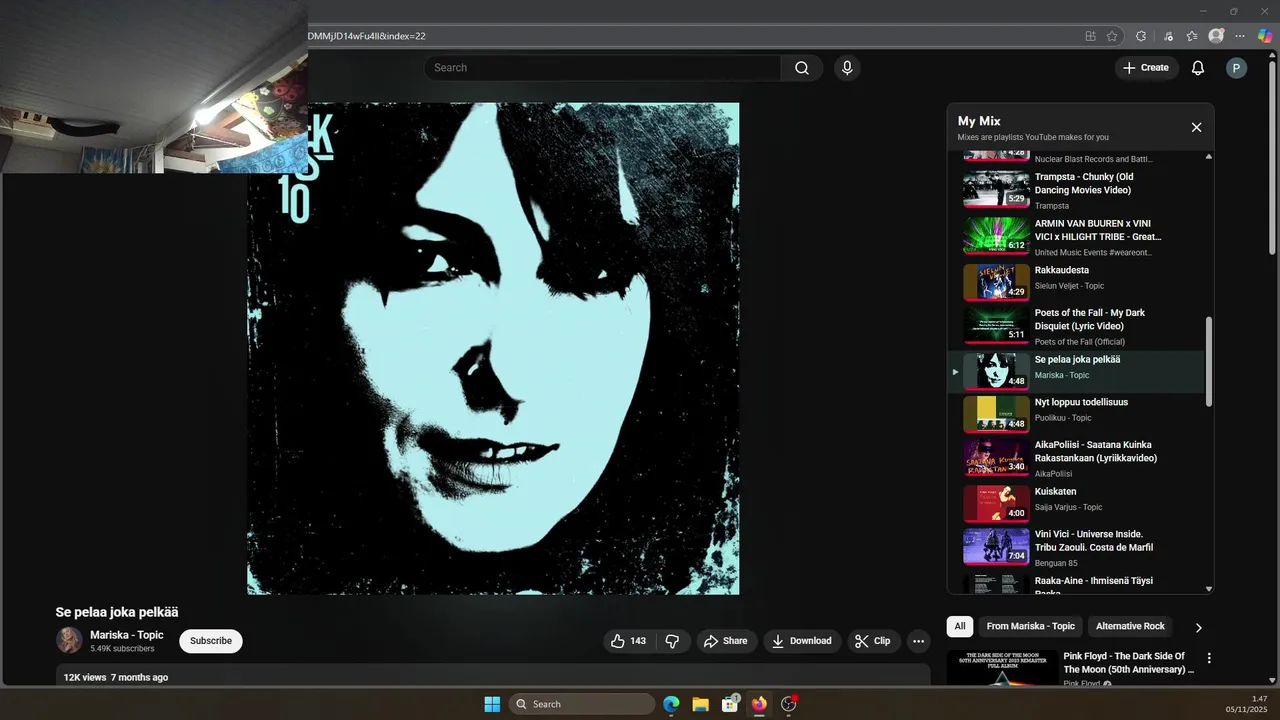
Task: Click the YouTube search input field
Action: click(602, 68)
